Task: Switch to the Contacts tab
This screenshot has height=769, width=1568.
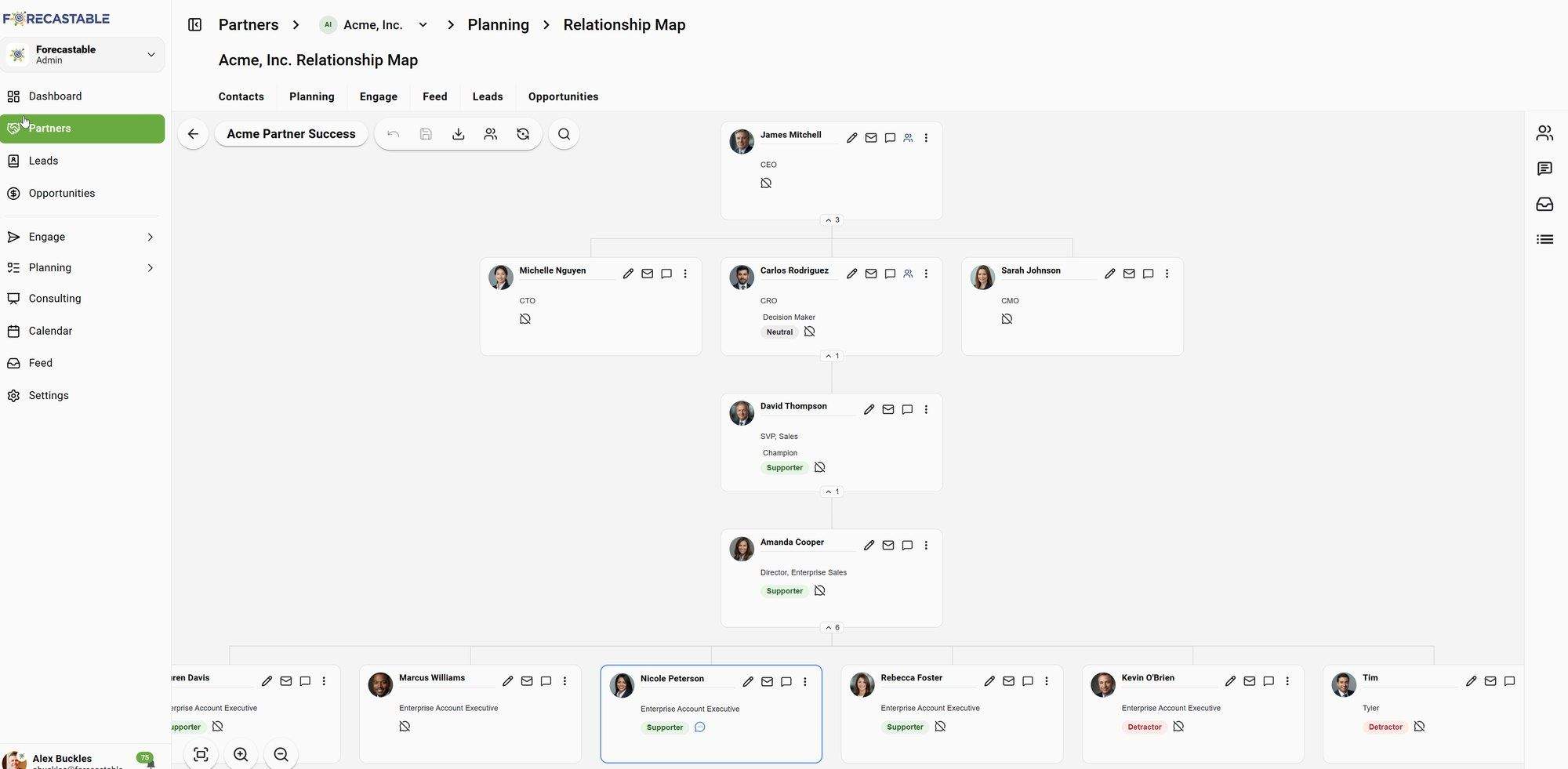Action: [241, 97]
